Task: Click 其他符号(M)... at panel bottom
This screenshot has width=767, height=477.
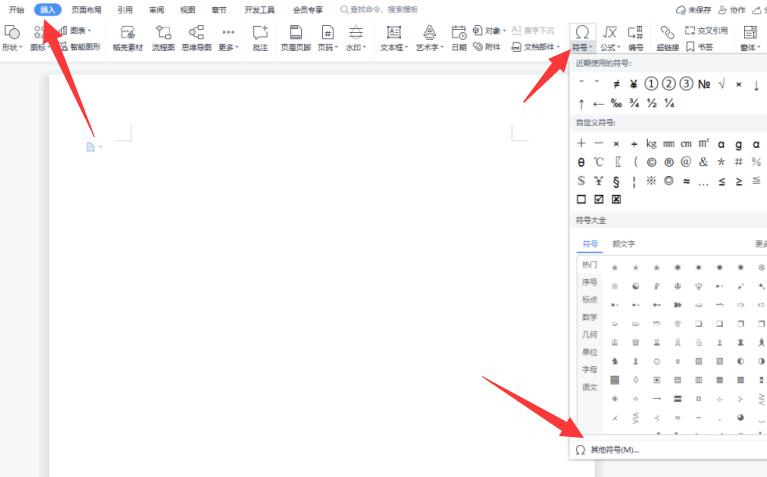Action: pos(614,450)
